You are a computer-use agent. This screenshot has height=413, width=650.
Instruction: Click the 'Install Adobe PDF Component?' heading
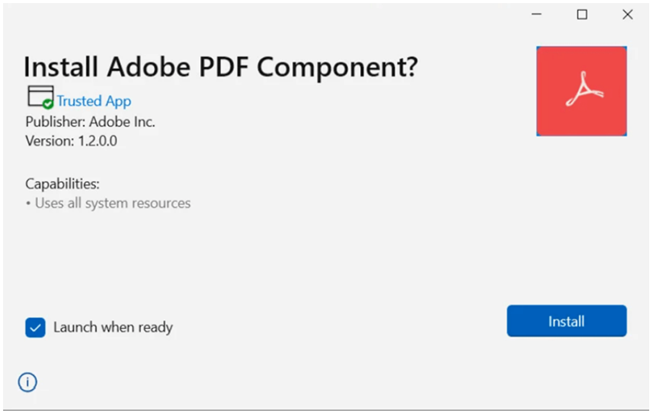coord(220,67)
